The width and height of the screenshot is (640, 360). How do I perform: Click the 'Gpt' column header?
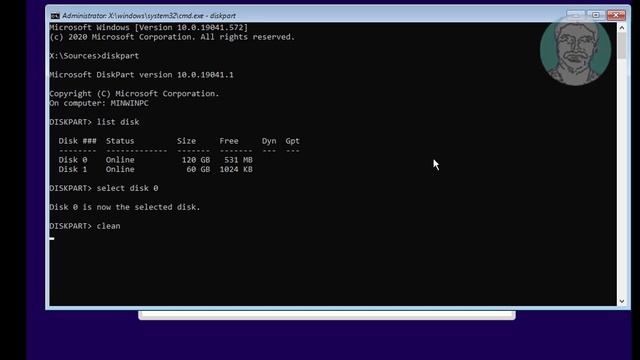(x=293, y=141)
